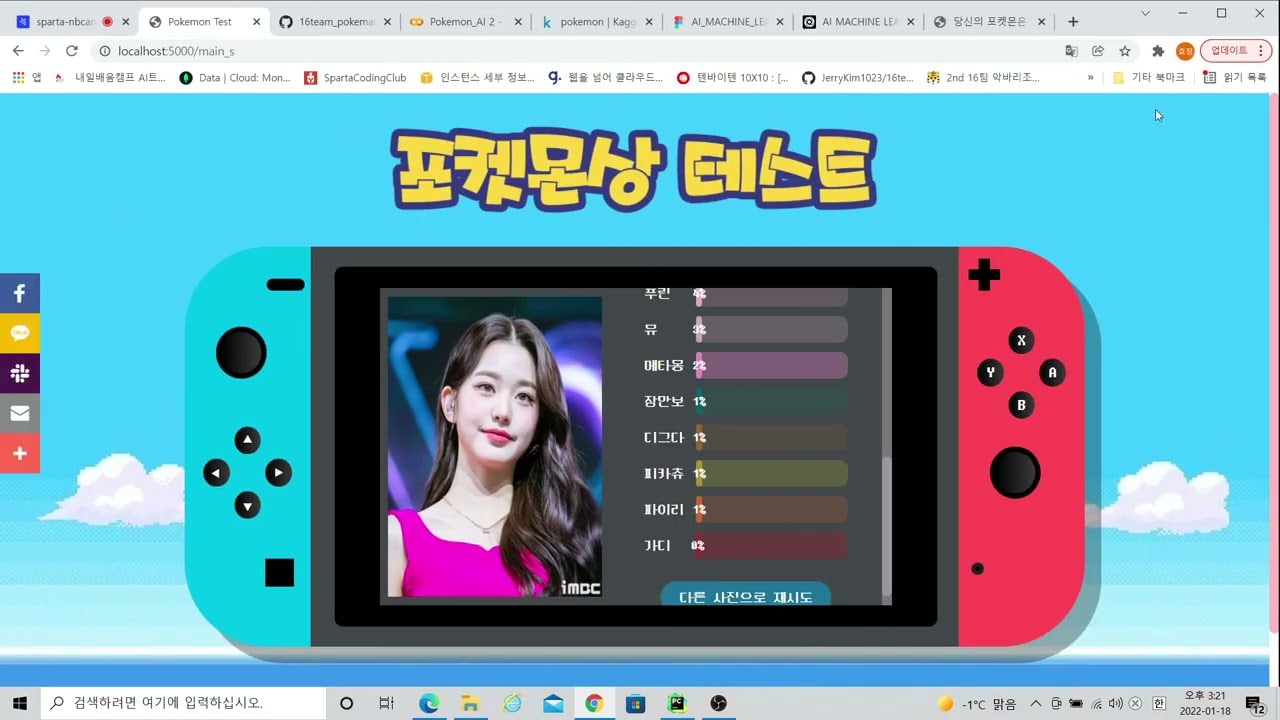Image resolution: width=1280 pixels, height=720 pixels.
Task: Click the right arrow on the left controller
Action: pos(279,473)
